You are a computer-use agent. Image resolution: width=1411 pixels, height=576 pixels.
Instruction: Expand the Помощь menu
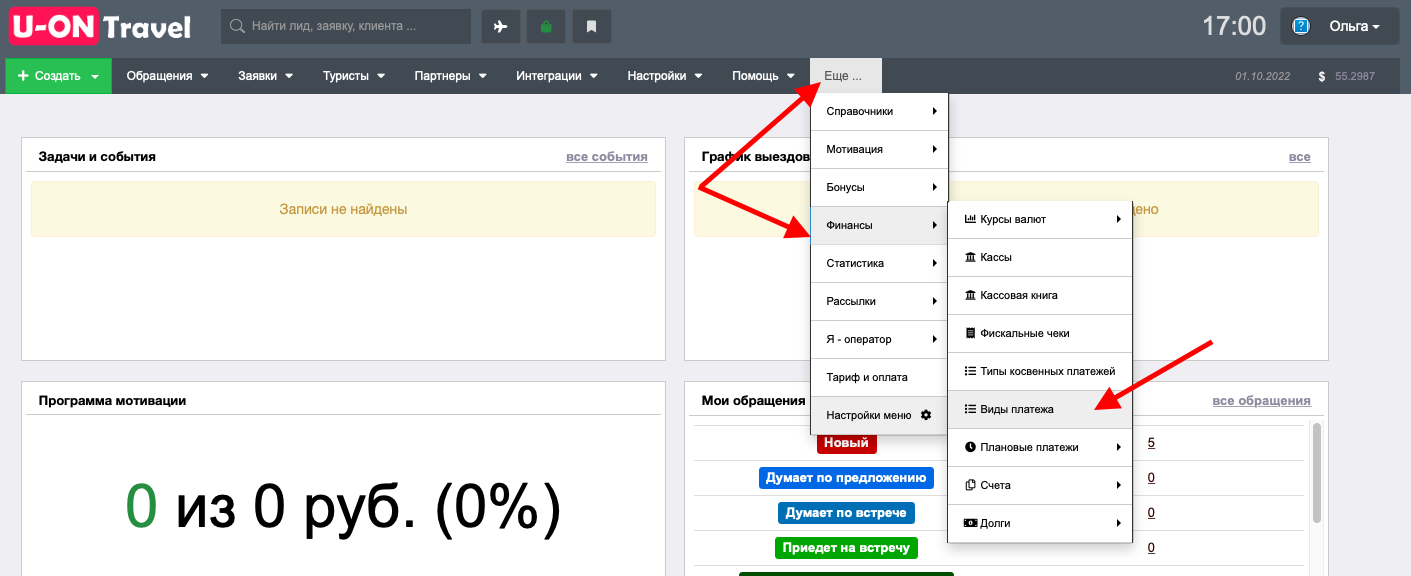click(763, 76)
